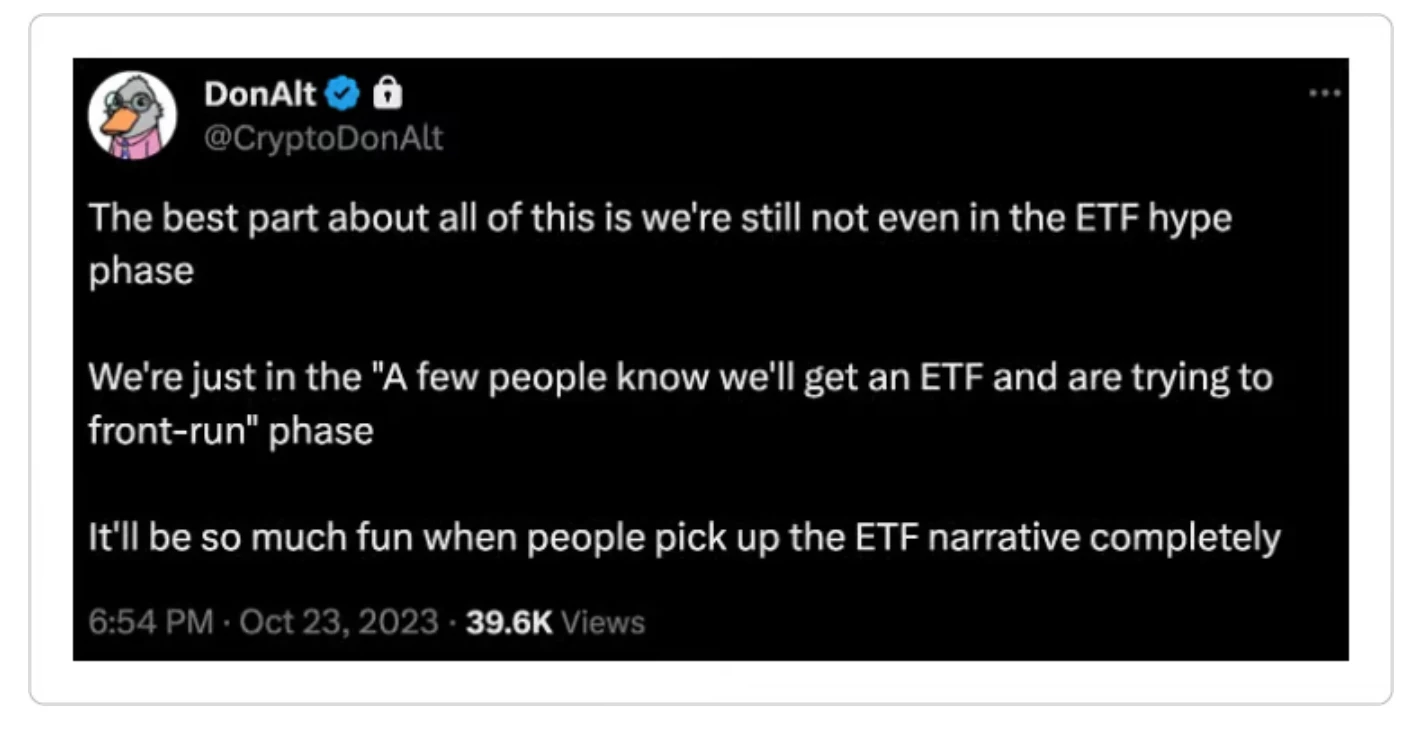
Task: Click the duck profile avatar
Action: coord(132,115)
